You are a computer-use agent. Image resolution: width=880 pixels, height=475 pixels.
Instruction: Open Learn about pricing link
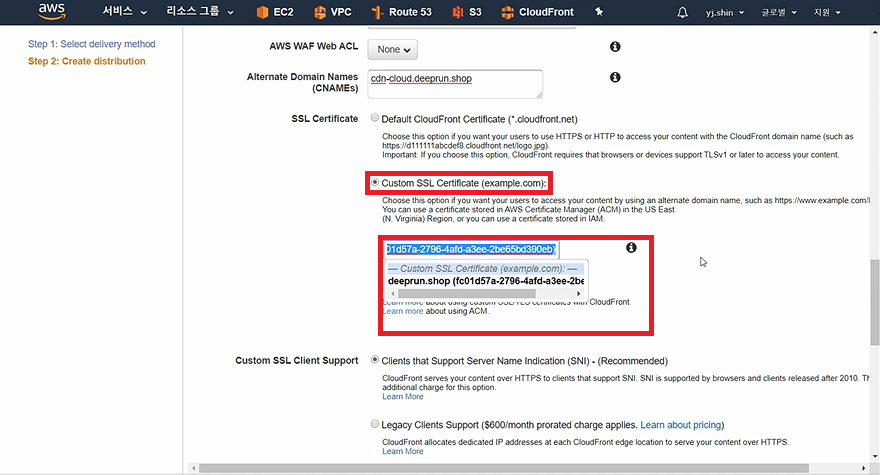coord(681,425)
